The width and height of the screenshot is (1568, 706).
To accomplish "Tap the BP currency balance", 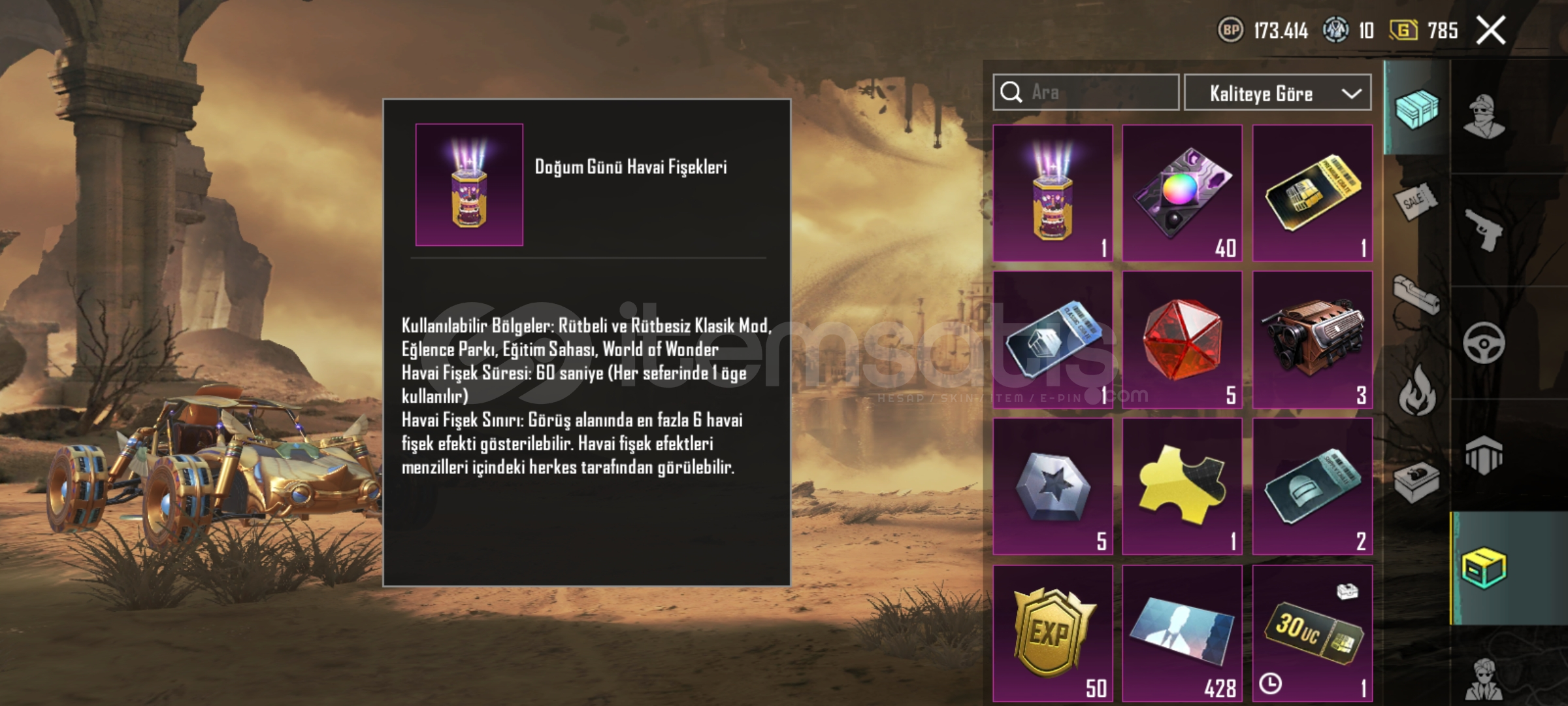I will click(1263, 31).
